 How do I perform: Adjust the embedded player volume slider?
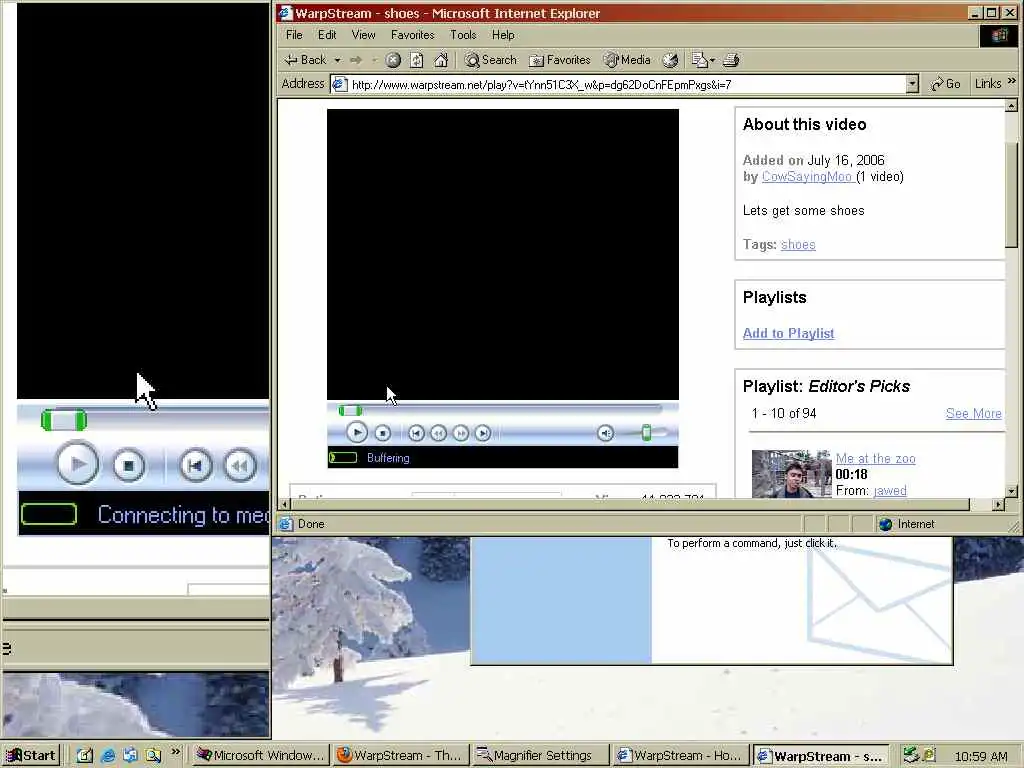646,433
